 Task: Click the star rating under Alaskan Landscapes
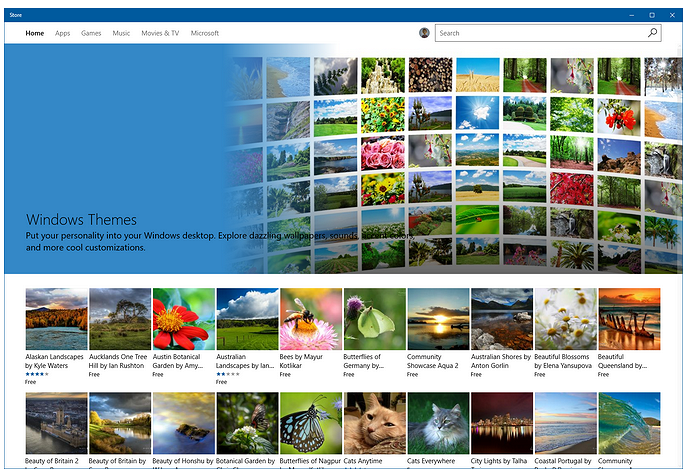click(37, 374)
